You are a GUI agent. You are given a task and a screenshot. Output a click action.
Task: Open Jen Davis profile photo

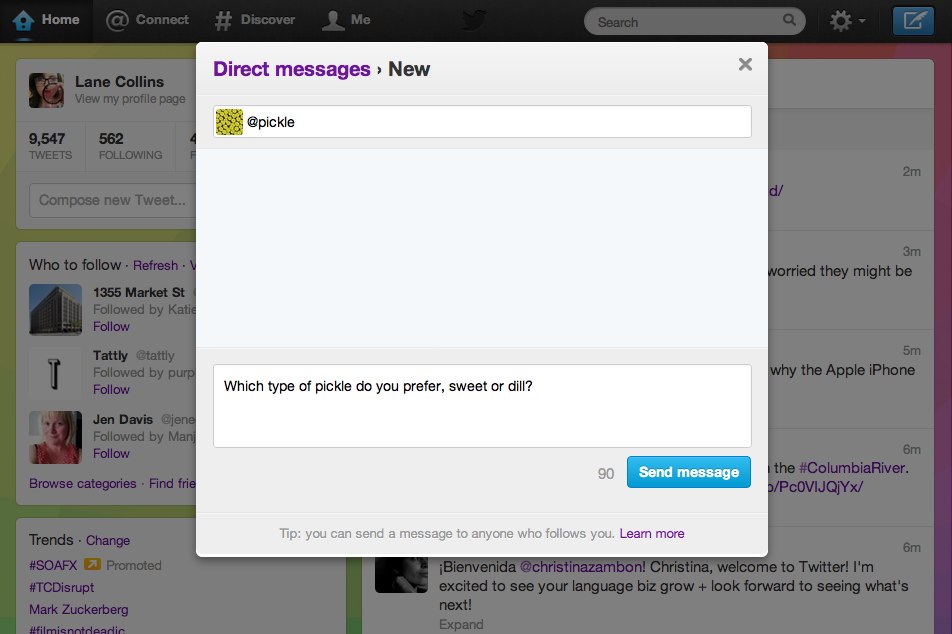pos(55,437)
